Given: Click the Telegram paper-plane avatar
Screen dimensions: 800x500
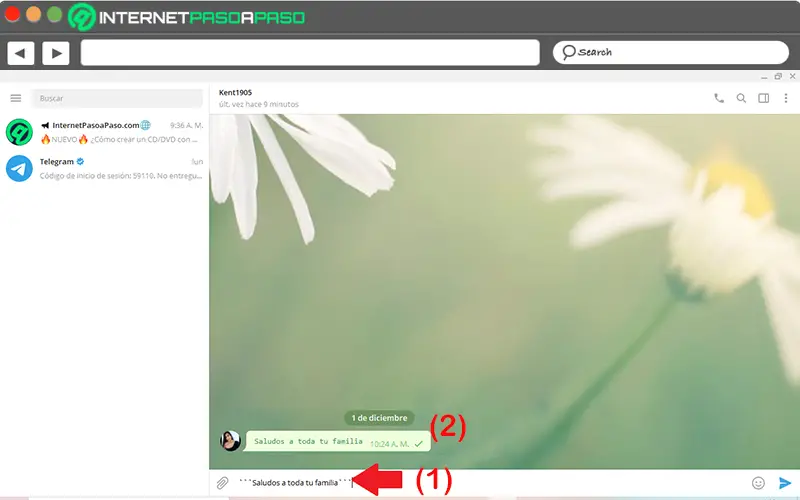Looking at the screenshot, I should click(19, 168).
